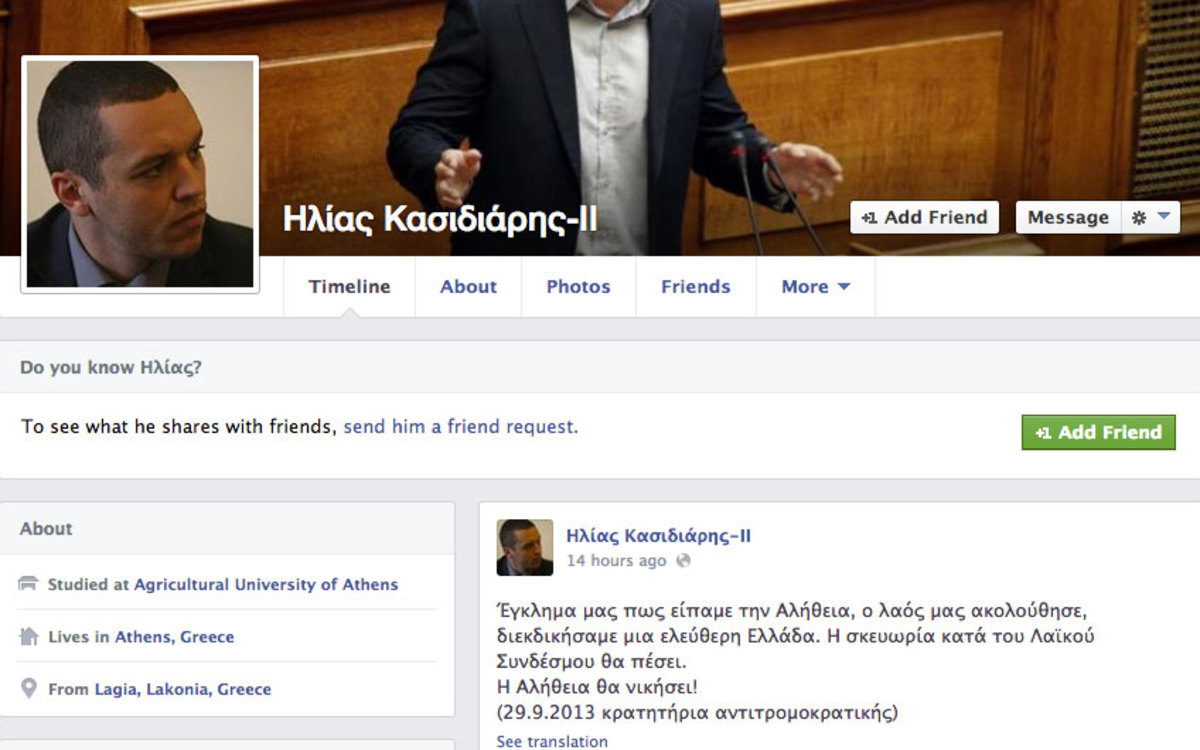Open the '14 hours ago' post timestamp
Screen dimensions: 1200x750
click(616, 561)
